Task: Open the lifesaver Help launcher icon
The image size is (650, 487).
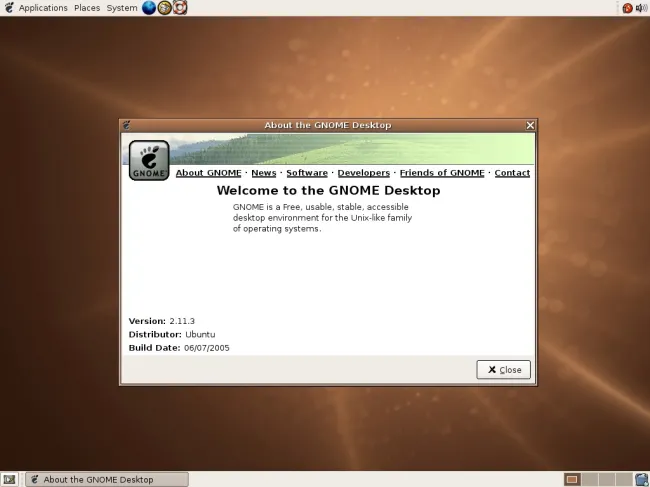Action: coord(180,7)
